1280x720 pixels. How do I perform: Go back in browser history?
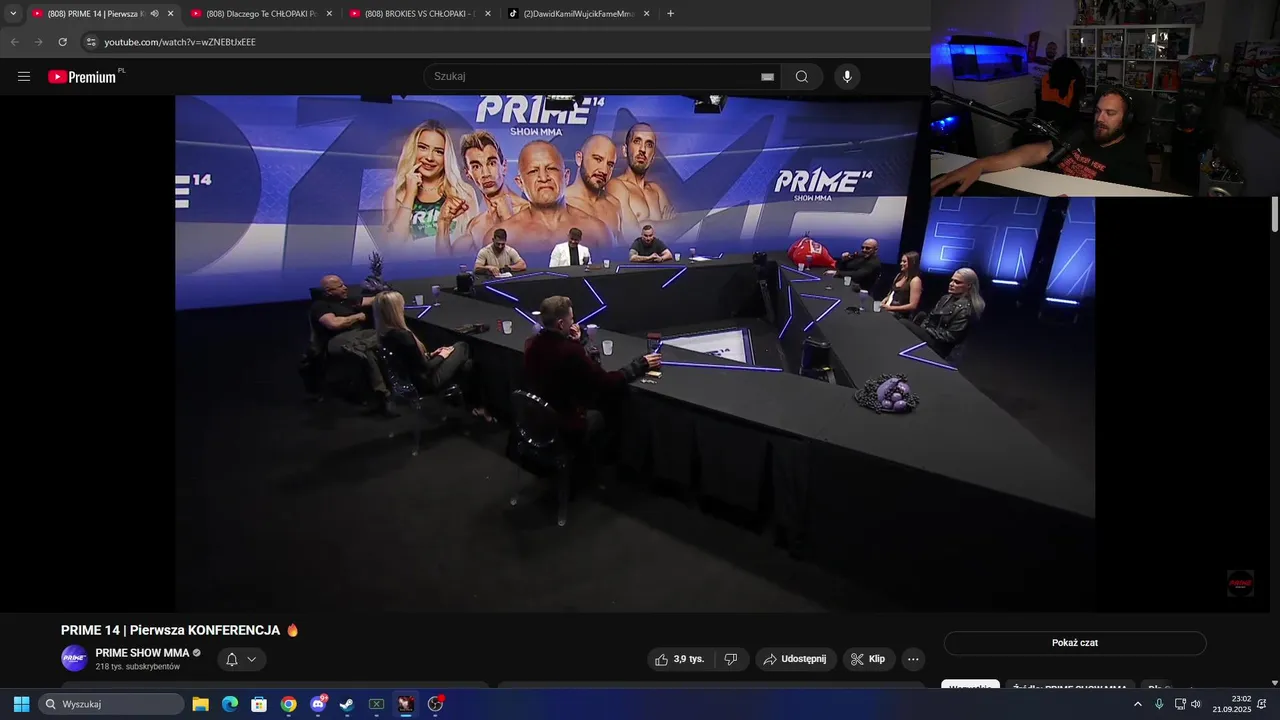14,42
